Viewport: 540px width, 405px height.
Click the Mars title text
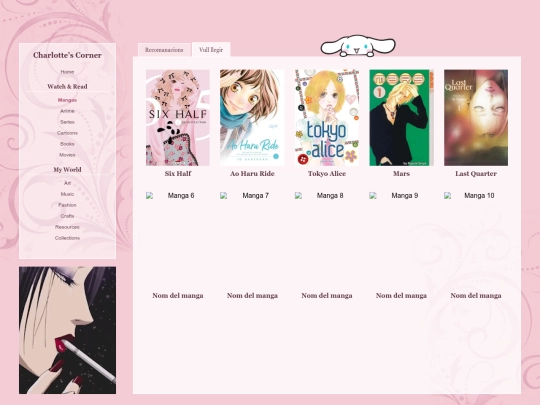401,174
